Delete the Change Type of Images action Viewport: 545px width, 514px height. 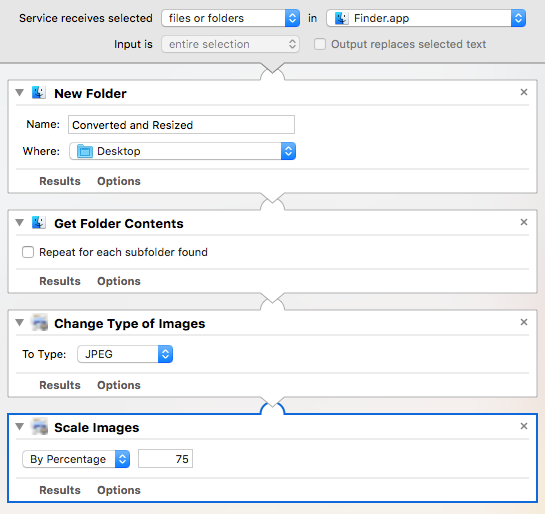pyautogui.click(x=524, y=322)
